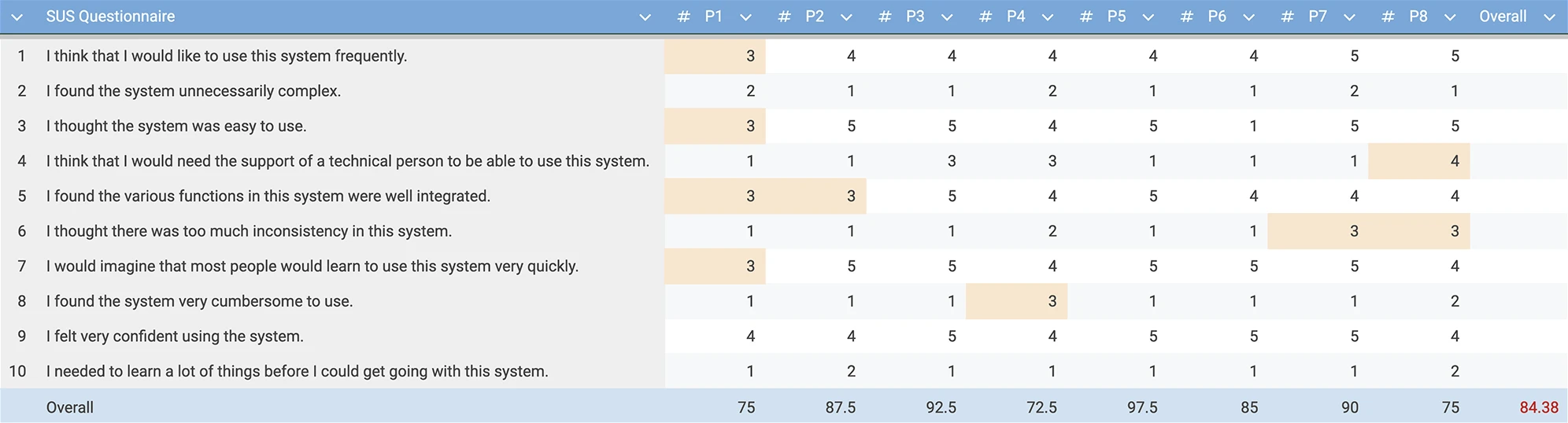This screenshot has height=423, width=1568.
Task: Open the dropdown arrow left of SUS Questionnaire
Action: pos(17,17)
